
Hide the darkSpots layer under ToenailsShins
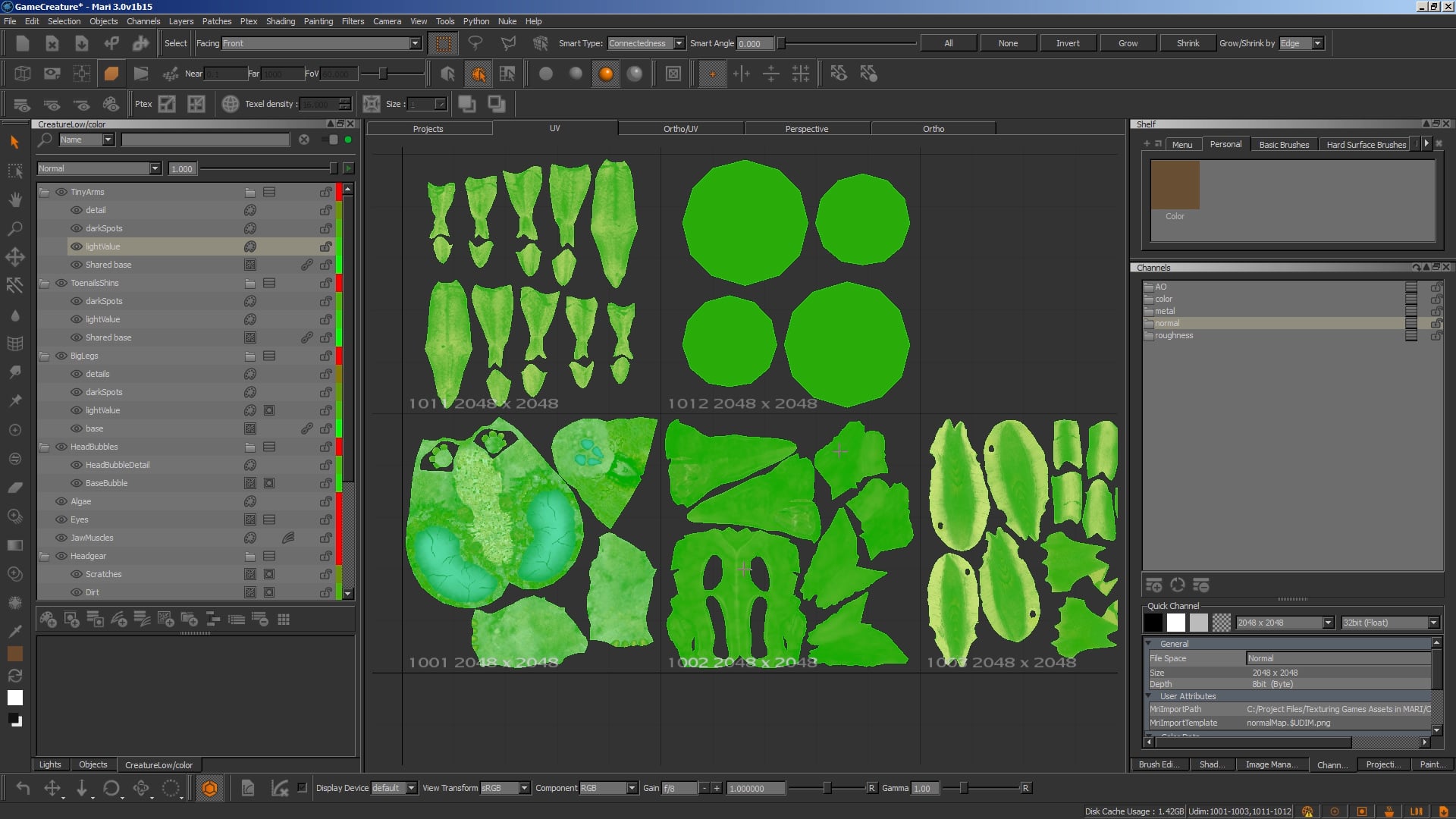coord(76,301)
